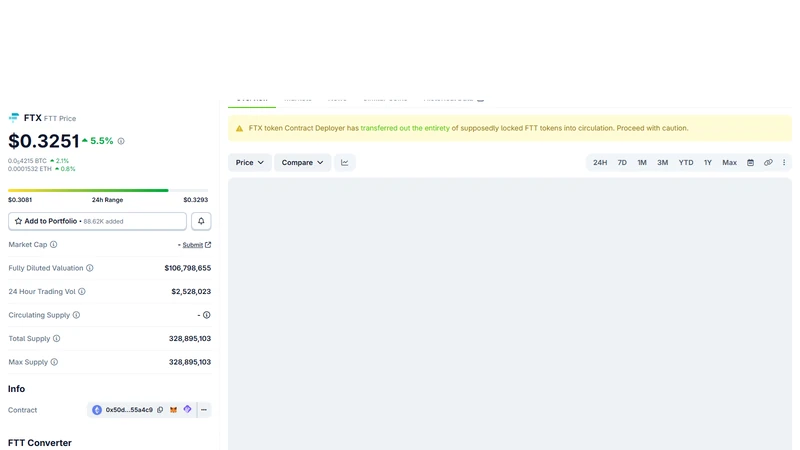The image size is (800, 450).
Task: Open the calendar date range picker
Action: click(751, 163)
